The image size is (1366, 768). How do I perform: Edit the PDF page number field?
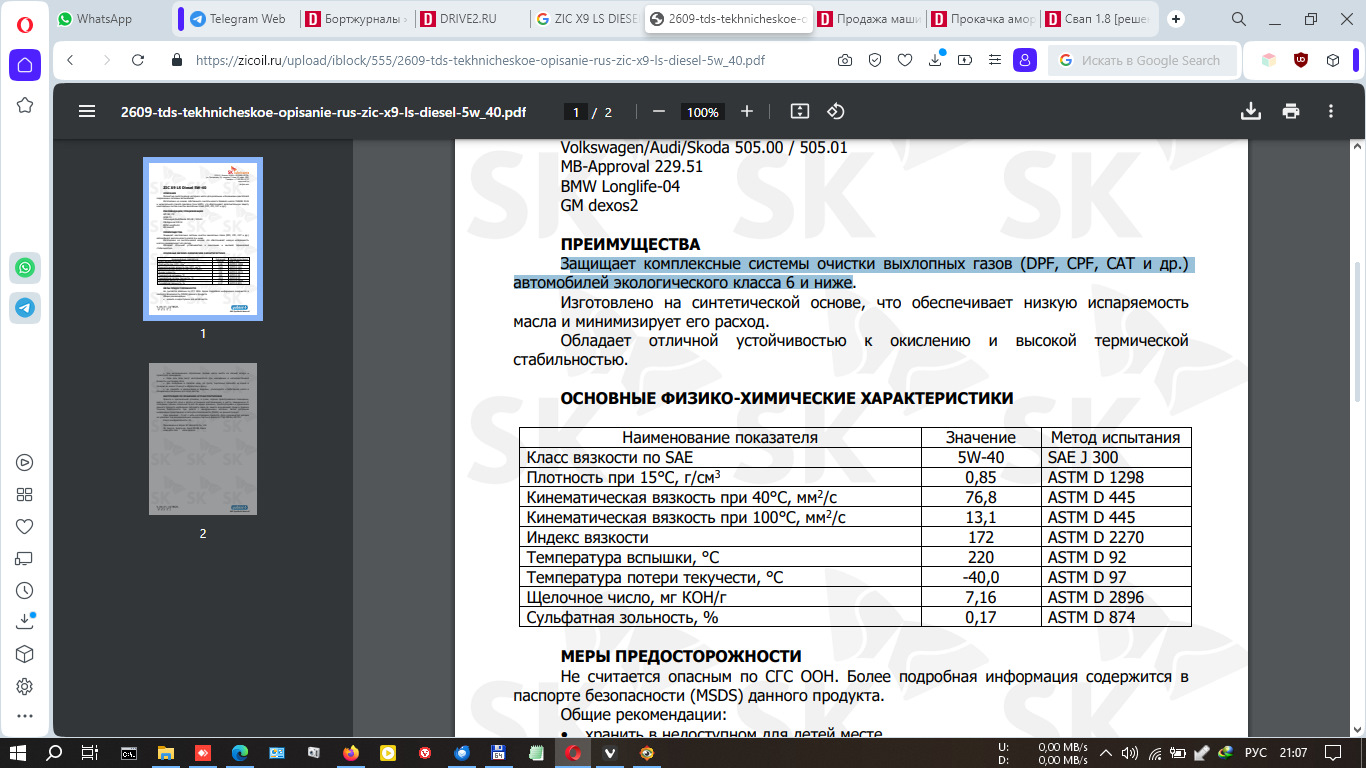(575, 112)
